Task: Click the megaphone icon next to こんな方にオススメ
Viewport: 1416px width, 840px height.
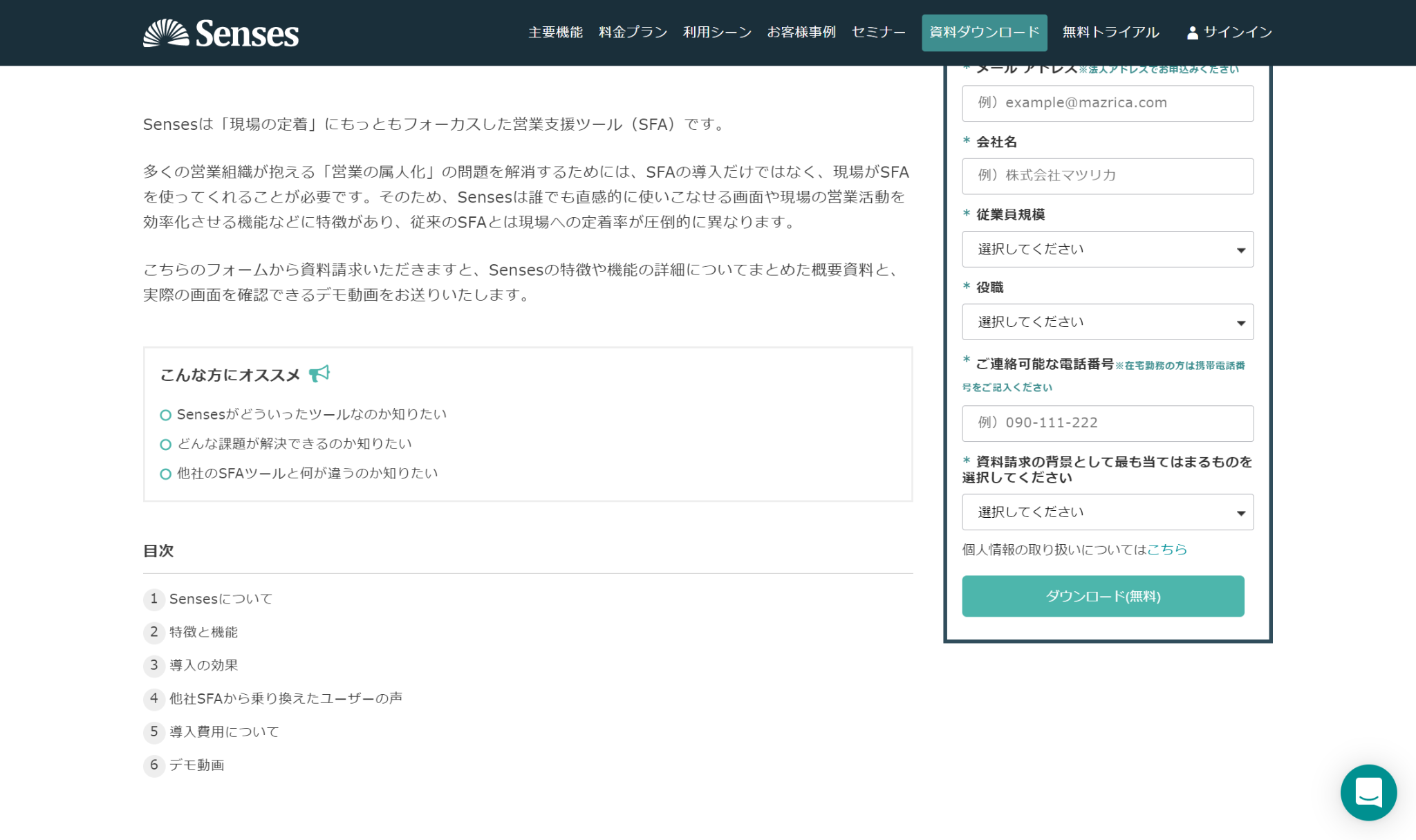Action: pos(319,374)
